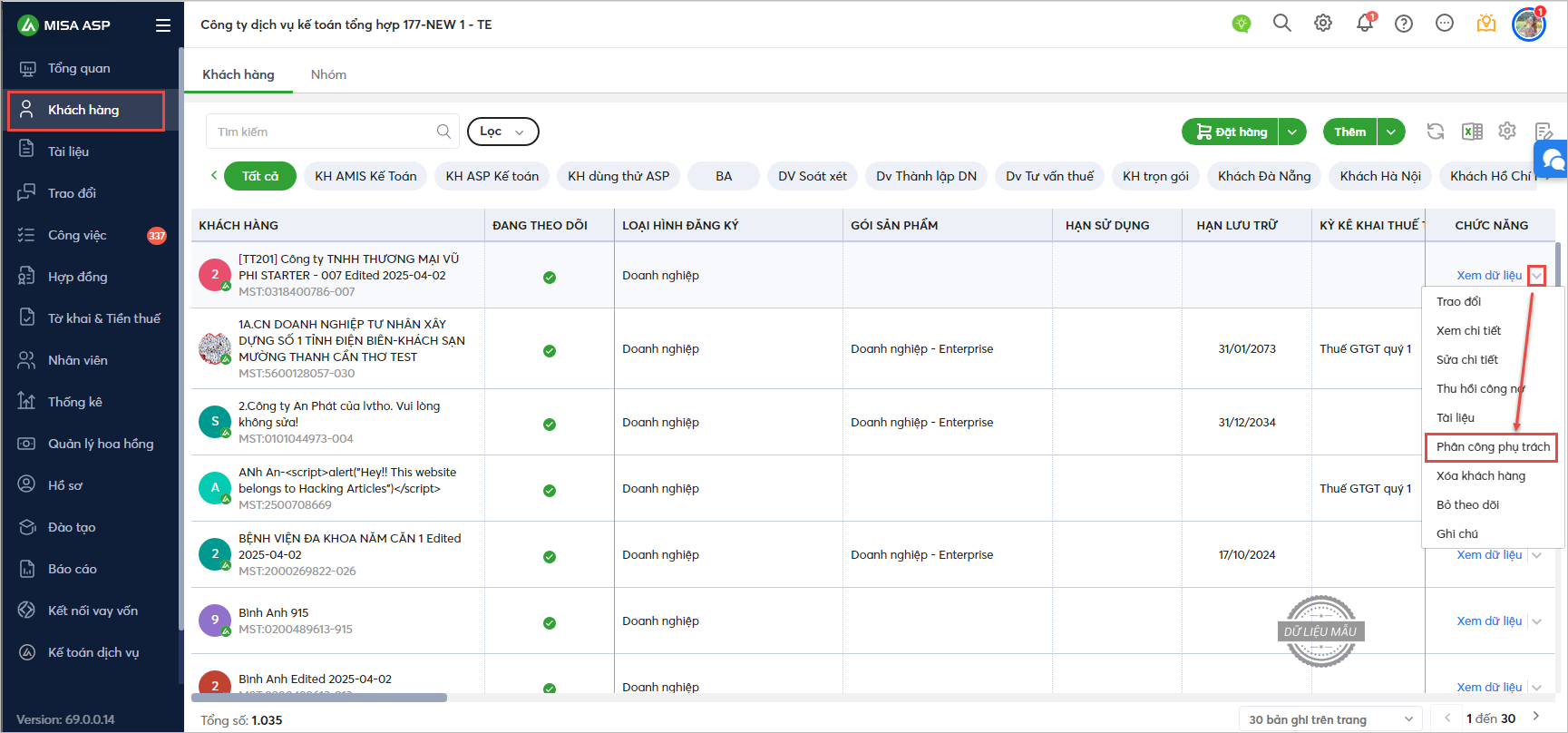Select Tất cả filter chip

coord(260,176)
